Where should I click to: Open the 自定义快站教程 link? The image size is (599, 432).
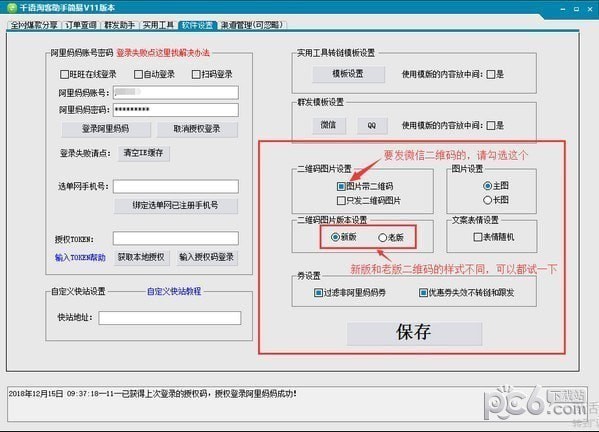174,291
